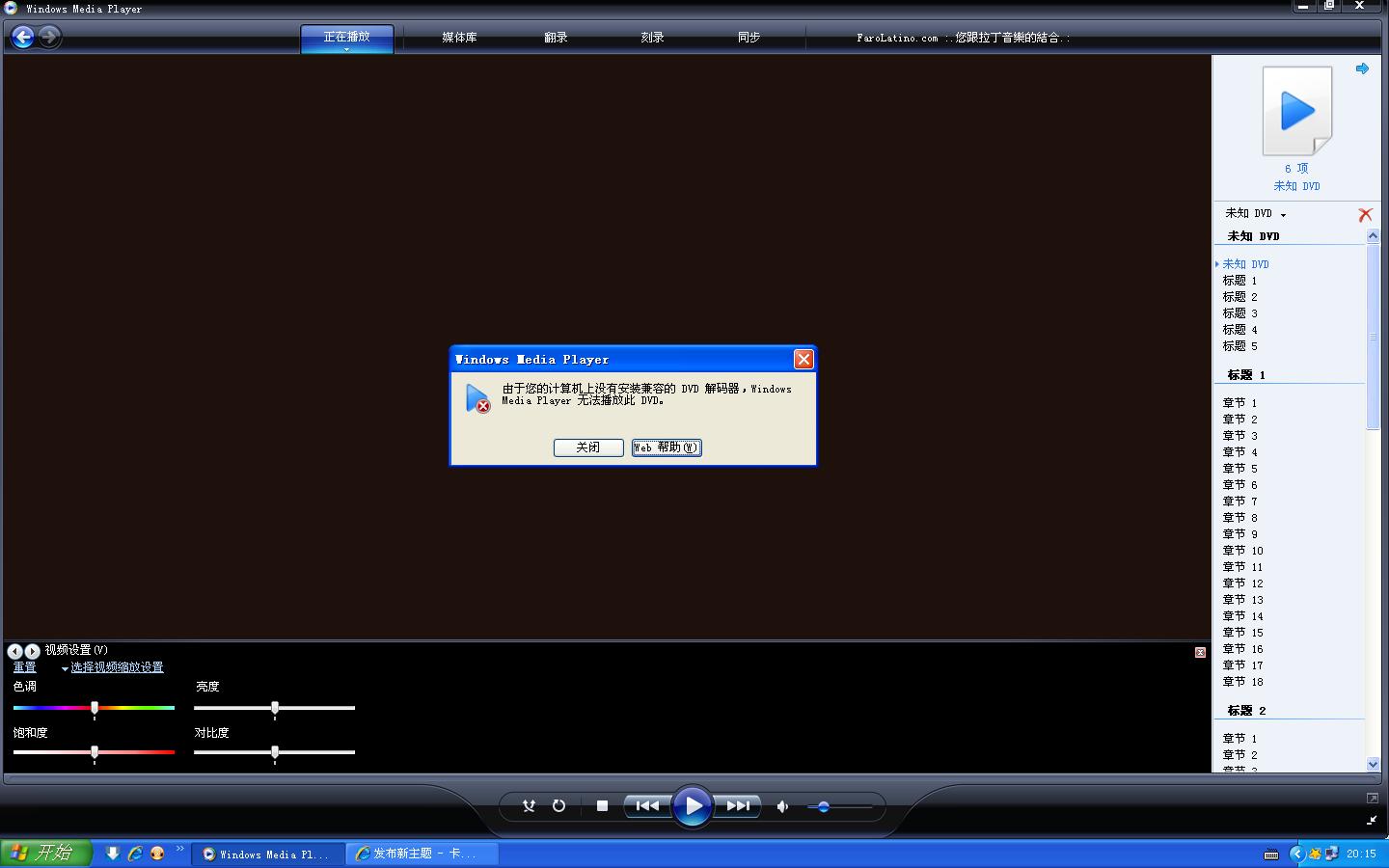1389x868 pixels.
Task: Expand hidden system tray icons
Action: (x=1297, y=854)
